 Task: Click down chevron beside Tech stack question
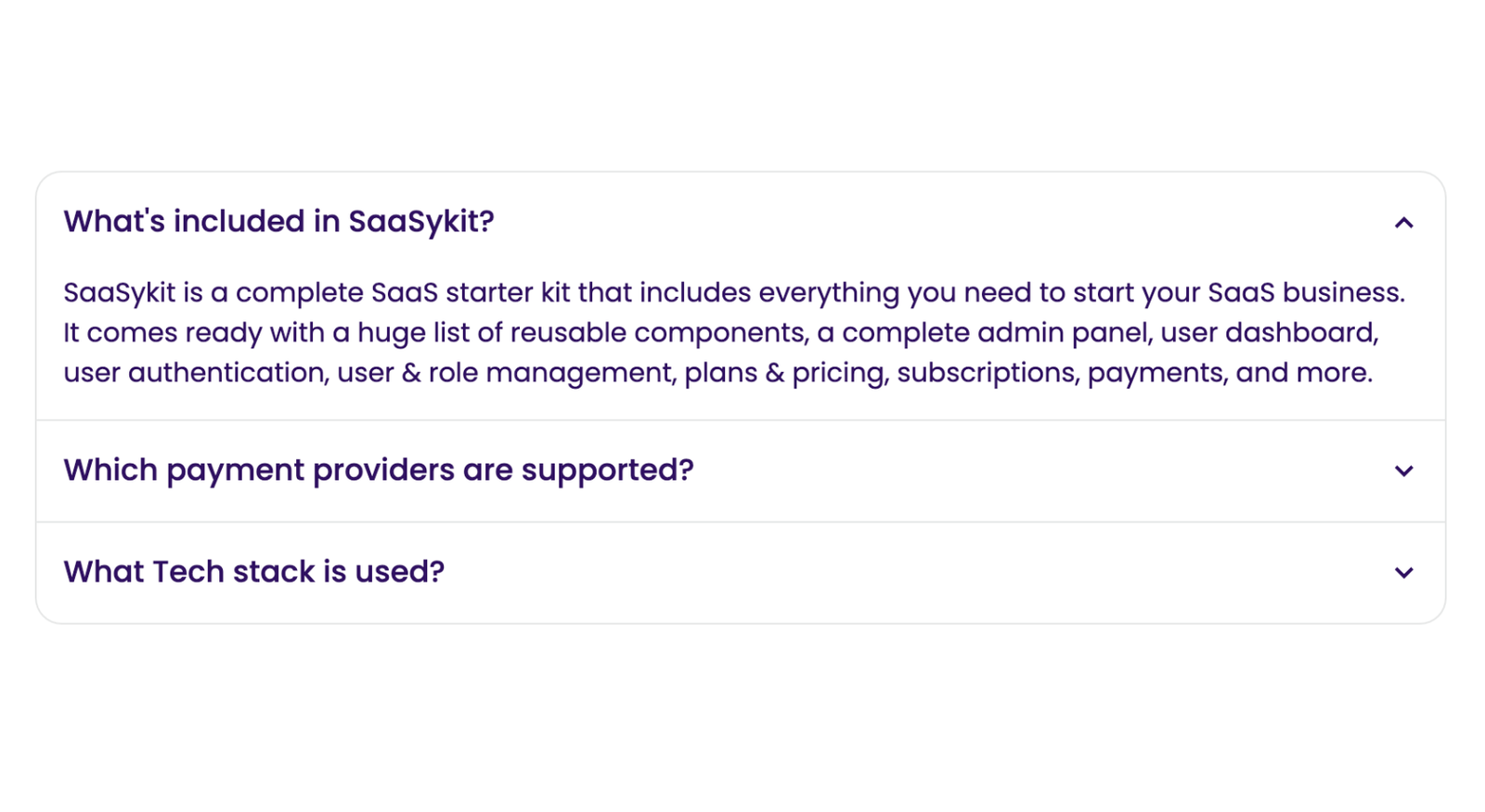1403,573
